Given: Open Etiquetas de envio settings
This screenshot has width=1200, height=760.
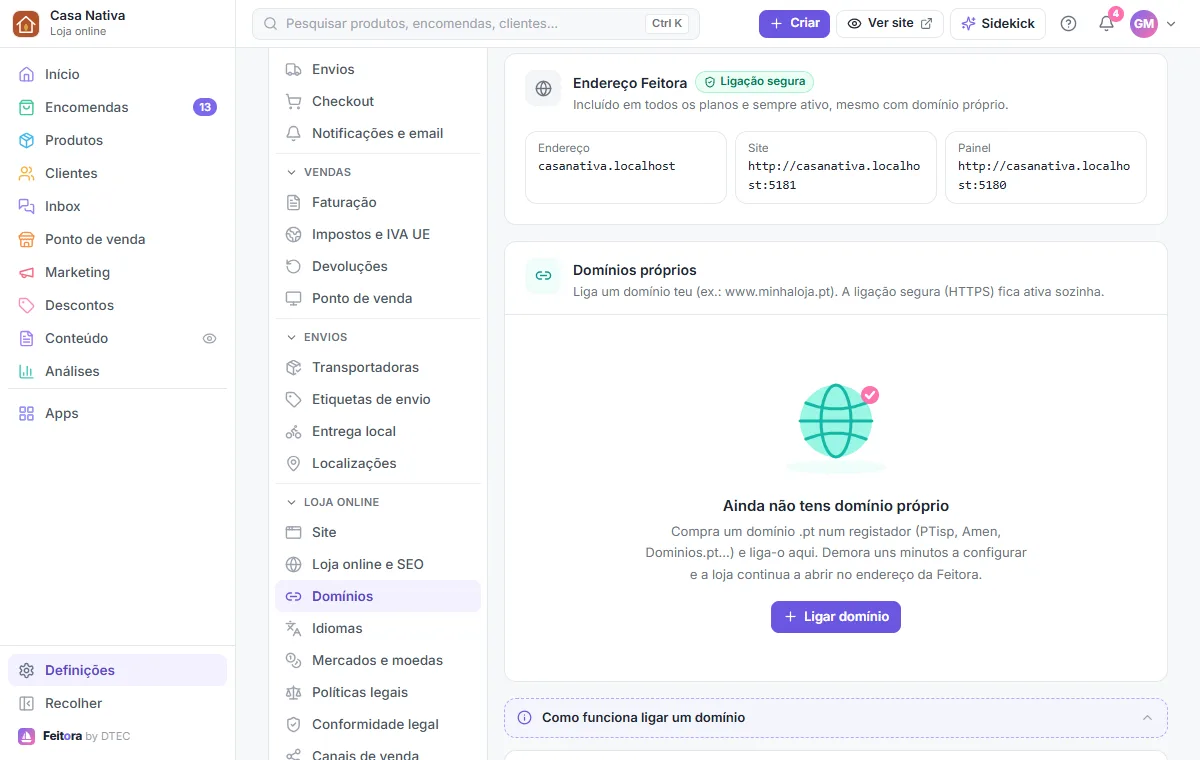Looking at the screenshot, I should tap(378, 399).
